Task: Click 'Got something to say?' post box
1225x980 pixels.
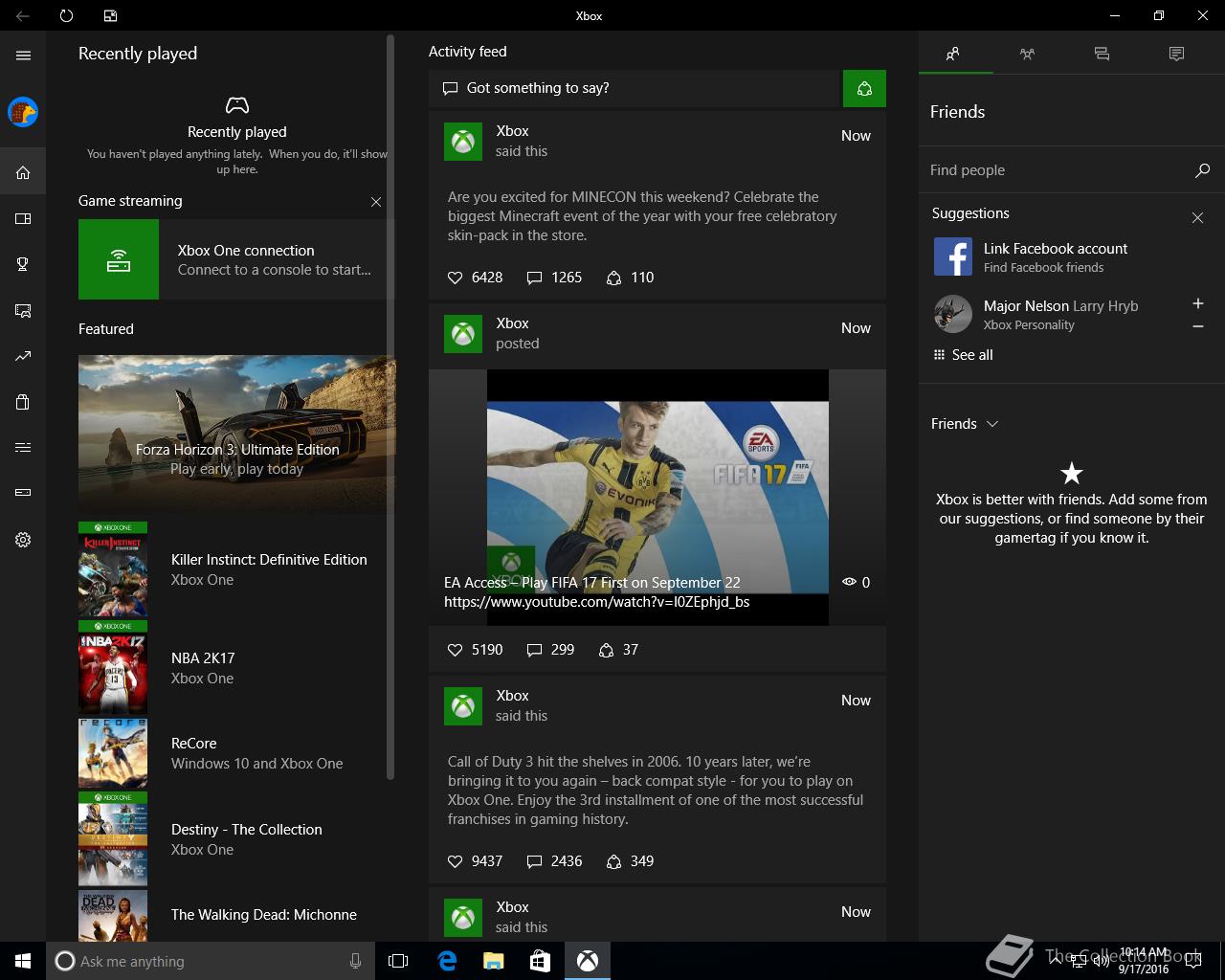Action: [635, 88]
